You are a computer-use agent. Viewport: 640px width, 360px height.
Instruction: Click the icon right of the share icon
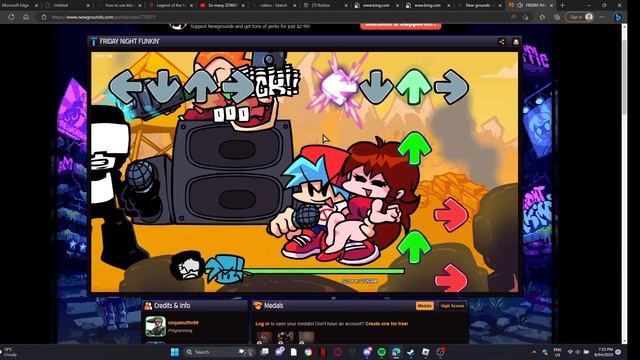click(516, 42)
